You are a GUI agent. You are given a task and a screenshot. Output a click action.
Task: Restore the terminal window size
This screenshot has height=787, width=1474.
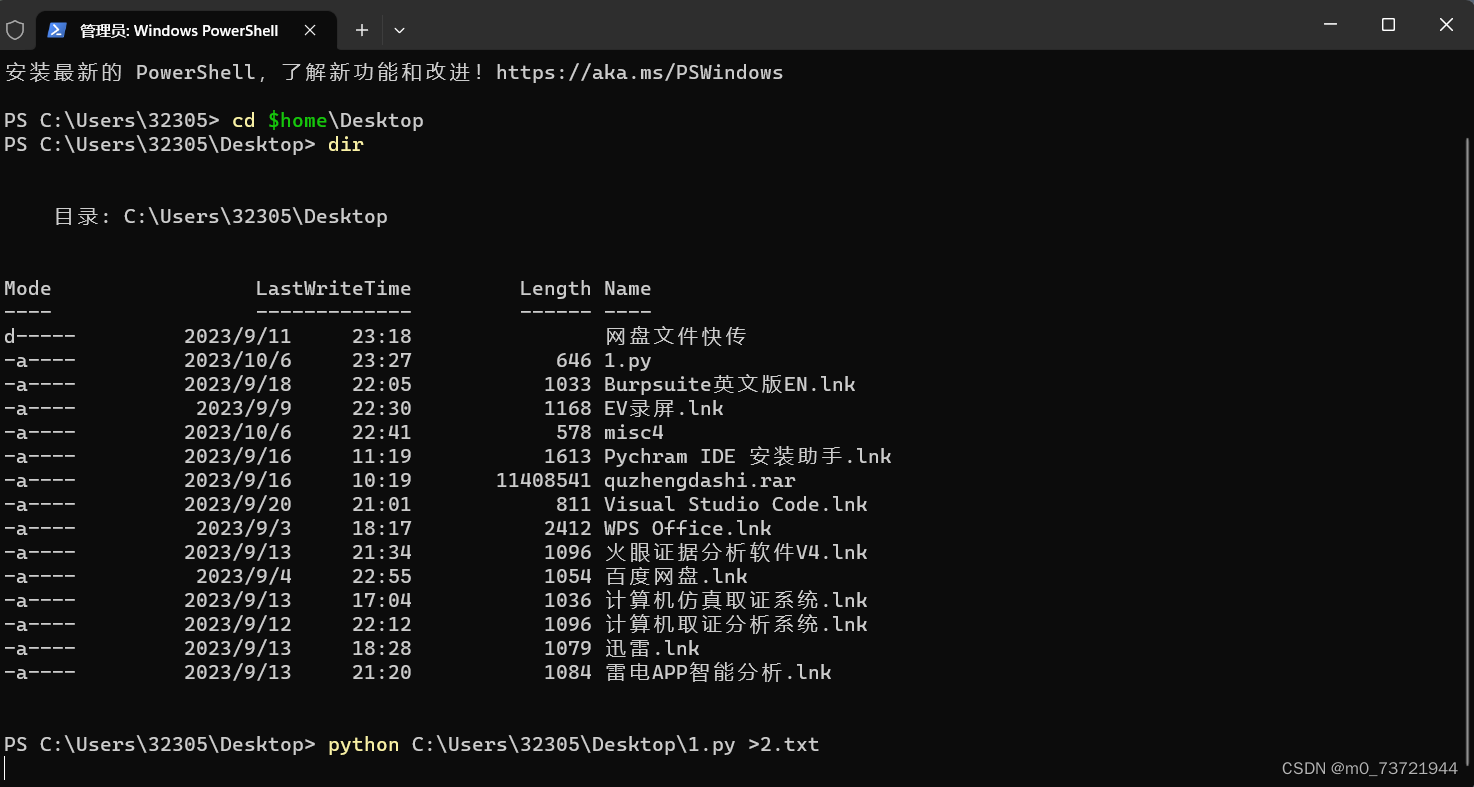click(x=1388, y=25)
